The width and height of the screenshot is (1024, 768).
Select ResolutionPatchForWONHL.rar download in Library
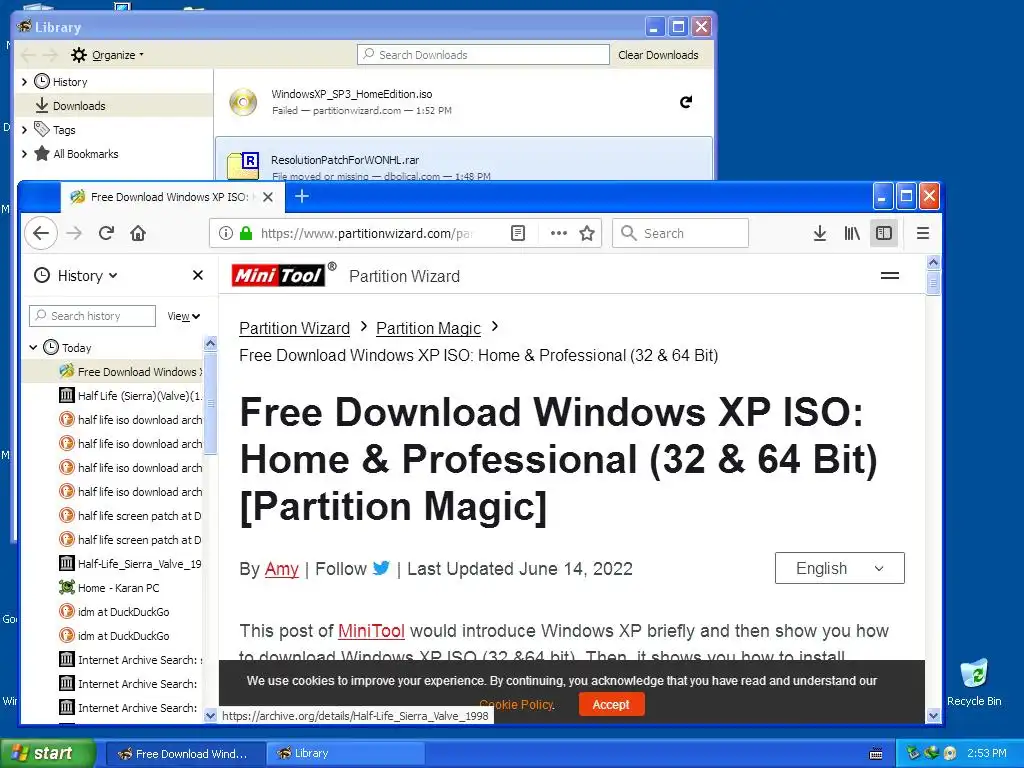464,159
